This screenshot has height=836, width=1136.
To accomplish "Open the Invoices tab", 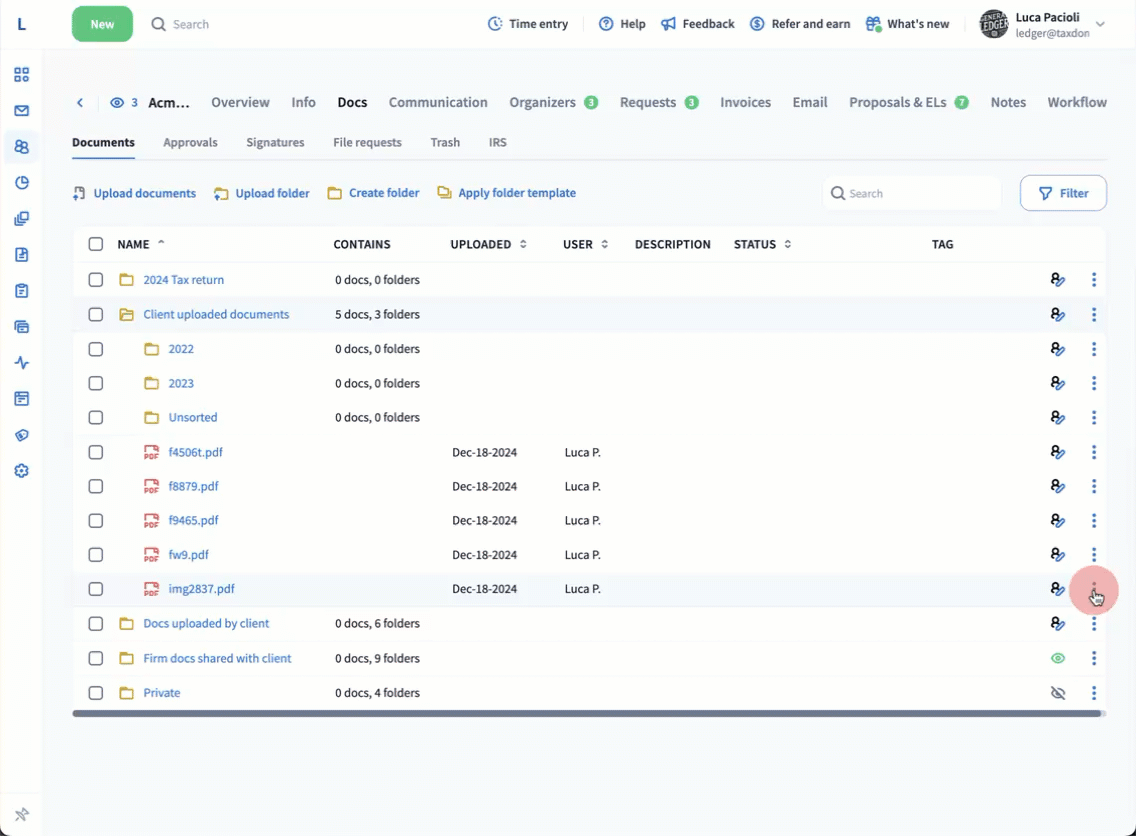I will click(x=745, y=102).
